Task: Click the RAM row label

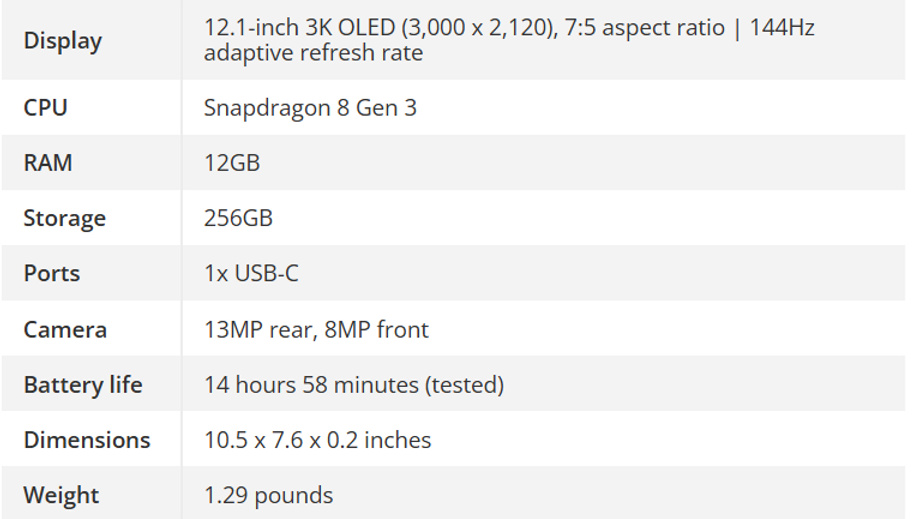Action: 48,163
